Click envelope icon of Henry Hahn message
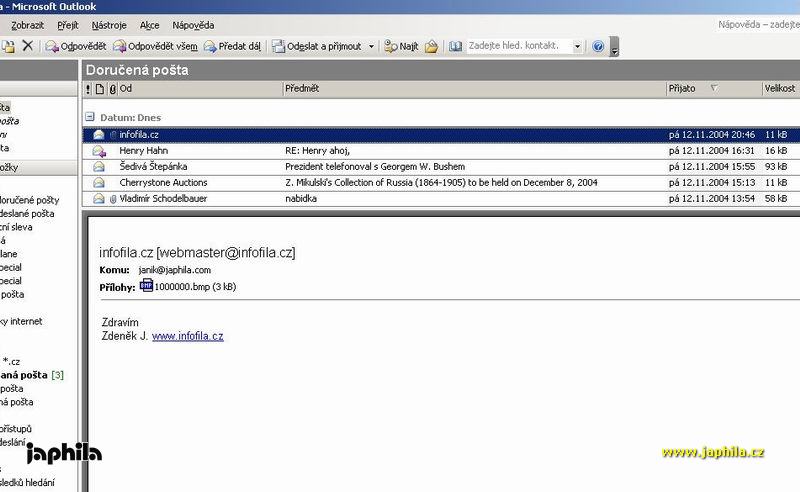The height and width of the screenshot is (492, 800). (x=99, y=151)
